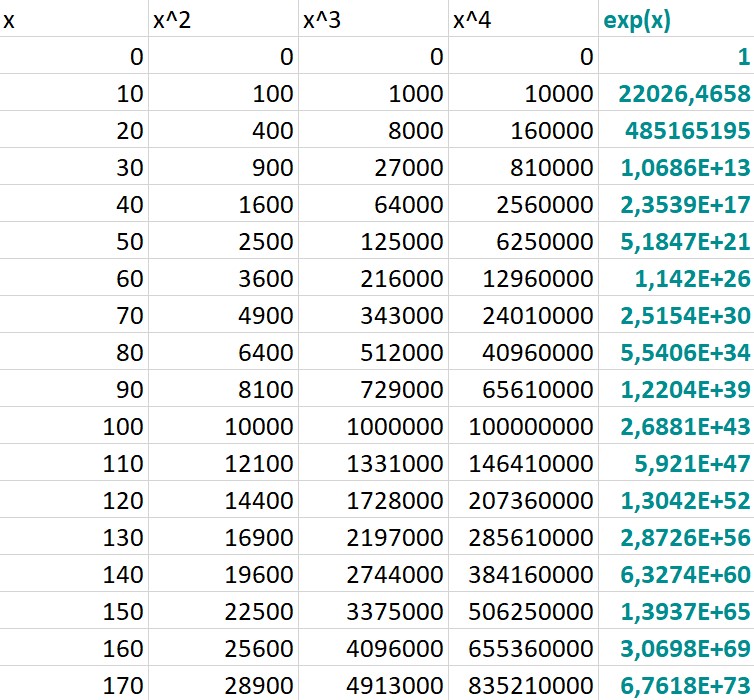The height and width of the screenshot is (700, 754).
Task: Select the cell showing 3,0698E+69
Action: tap(677, 648)
